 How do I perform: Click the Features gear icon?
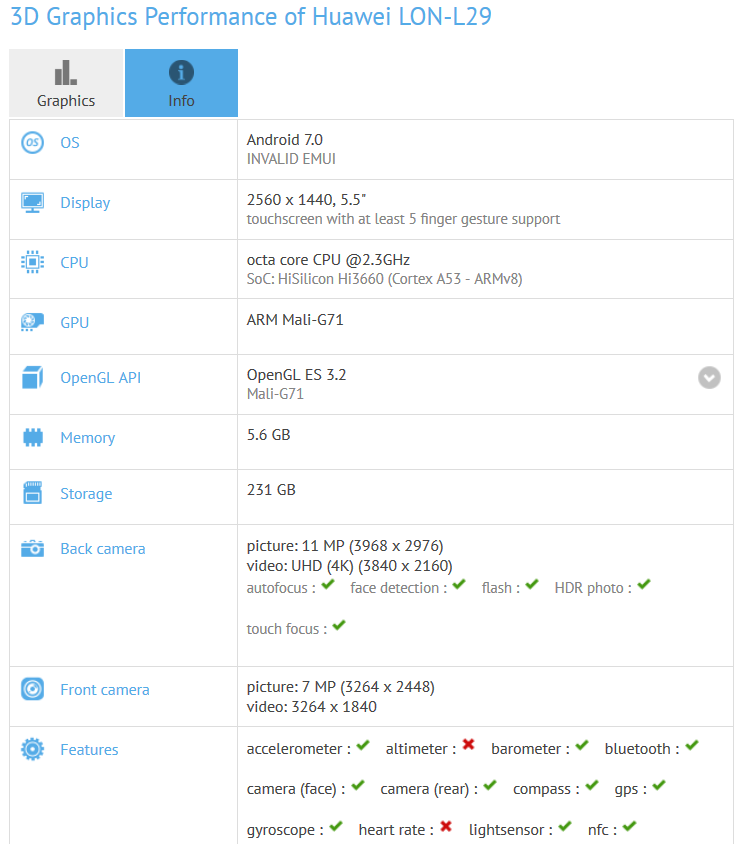pyautogui.click(x=32, y=749)
